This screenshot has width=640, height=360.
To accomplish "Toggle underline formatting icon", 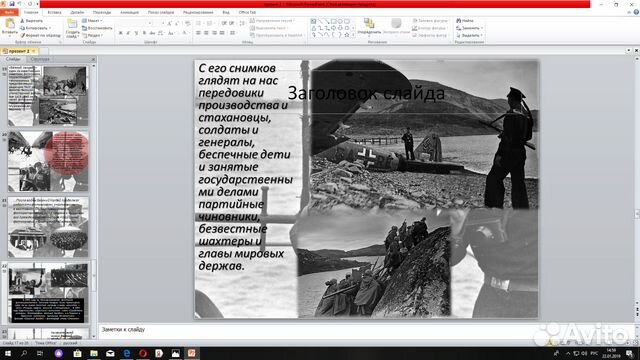I will 136,33.
